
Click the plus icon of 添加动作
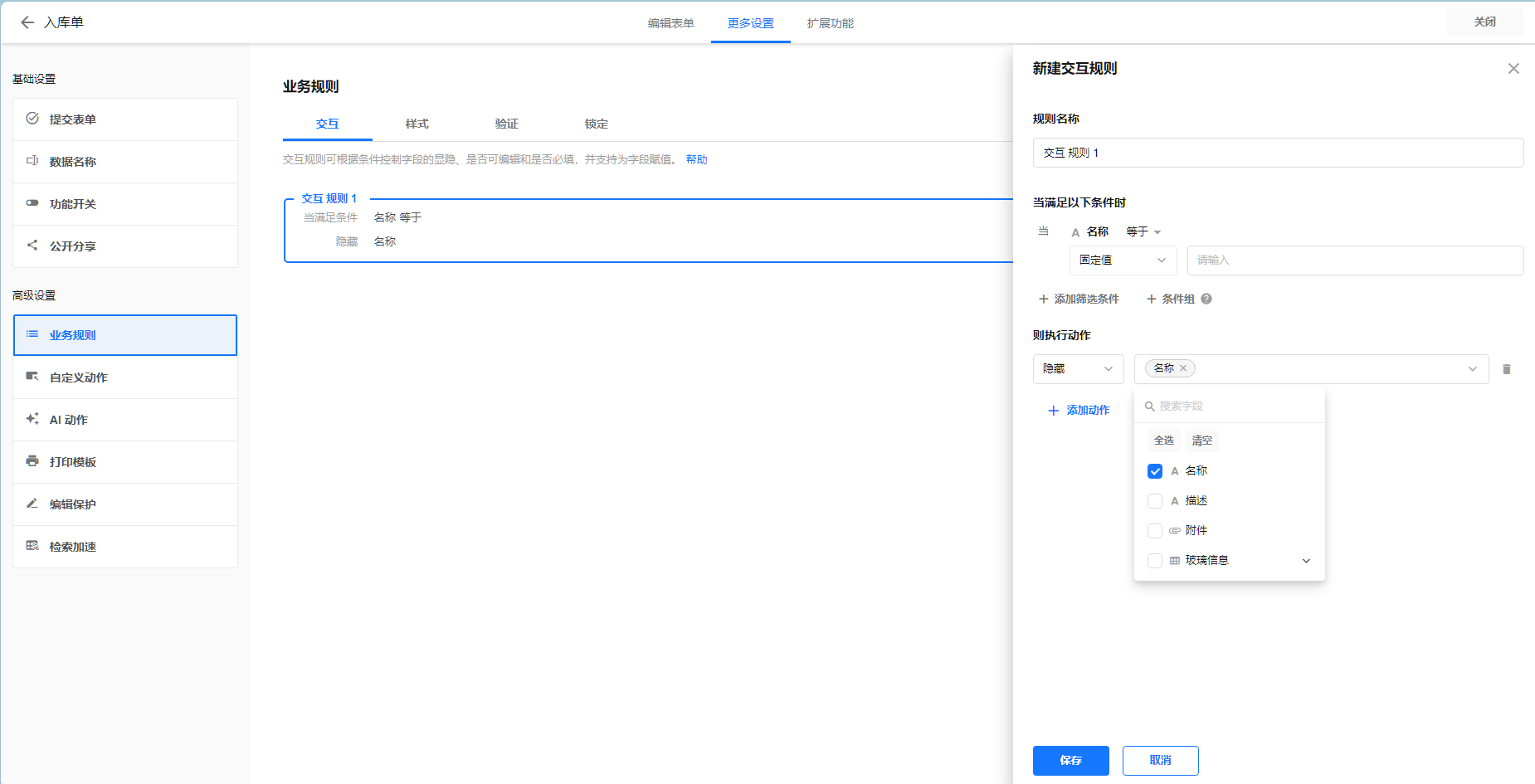point(1054,411)
